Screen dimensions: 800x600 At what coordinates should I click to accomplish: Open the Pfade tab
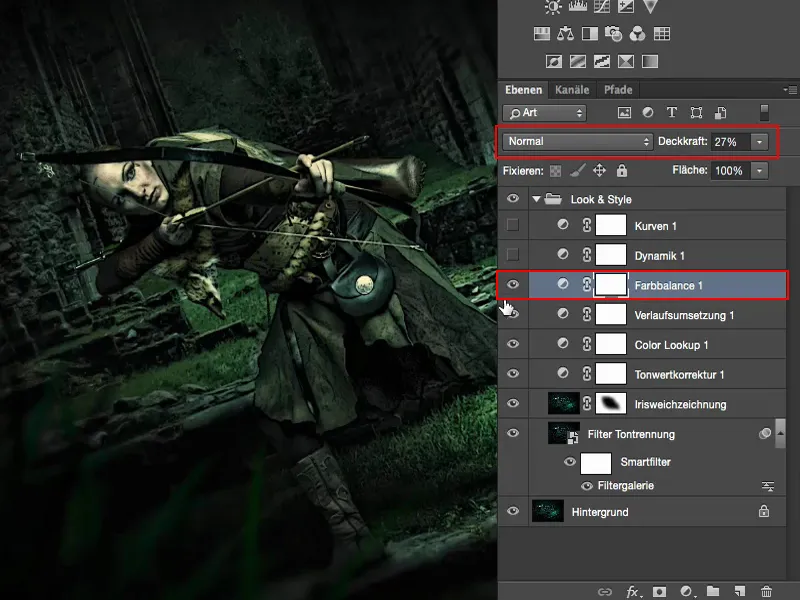(x=618, y=89)
